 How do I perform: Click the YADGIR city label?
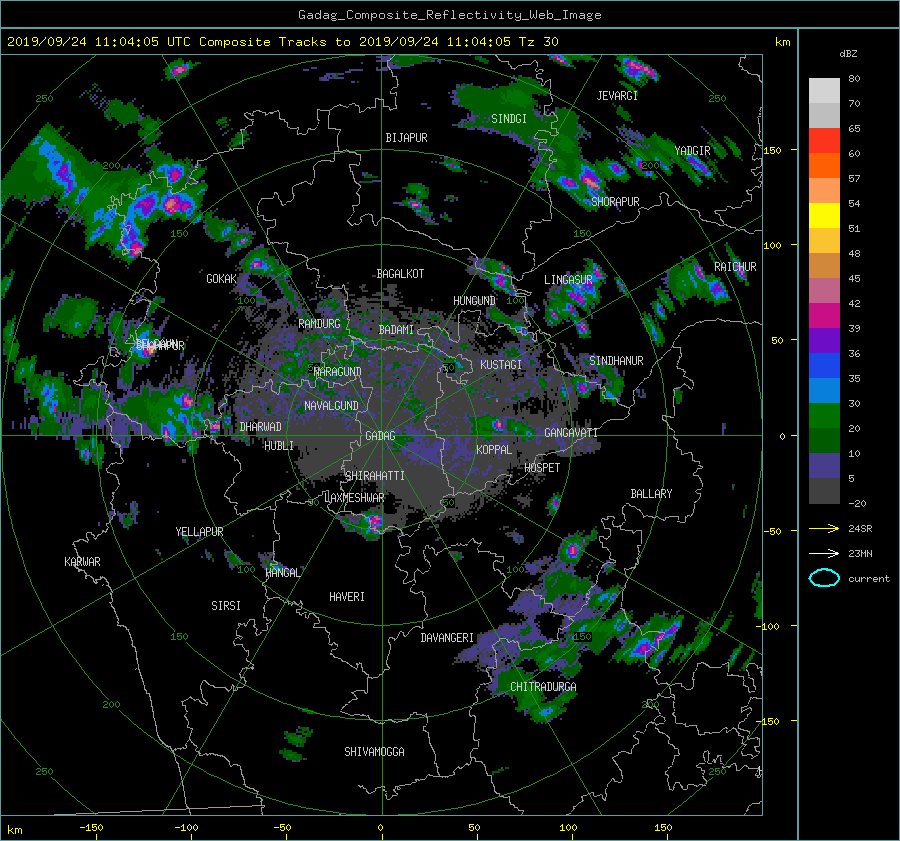692,151
